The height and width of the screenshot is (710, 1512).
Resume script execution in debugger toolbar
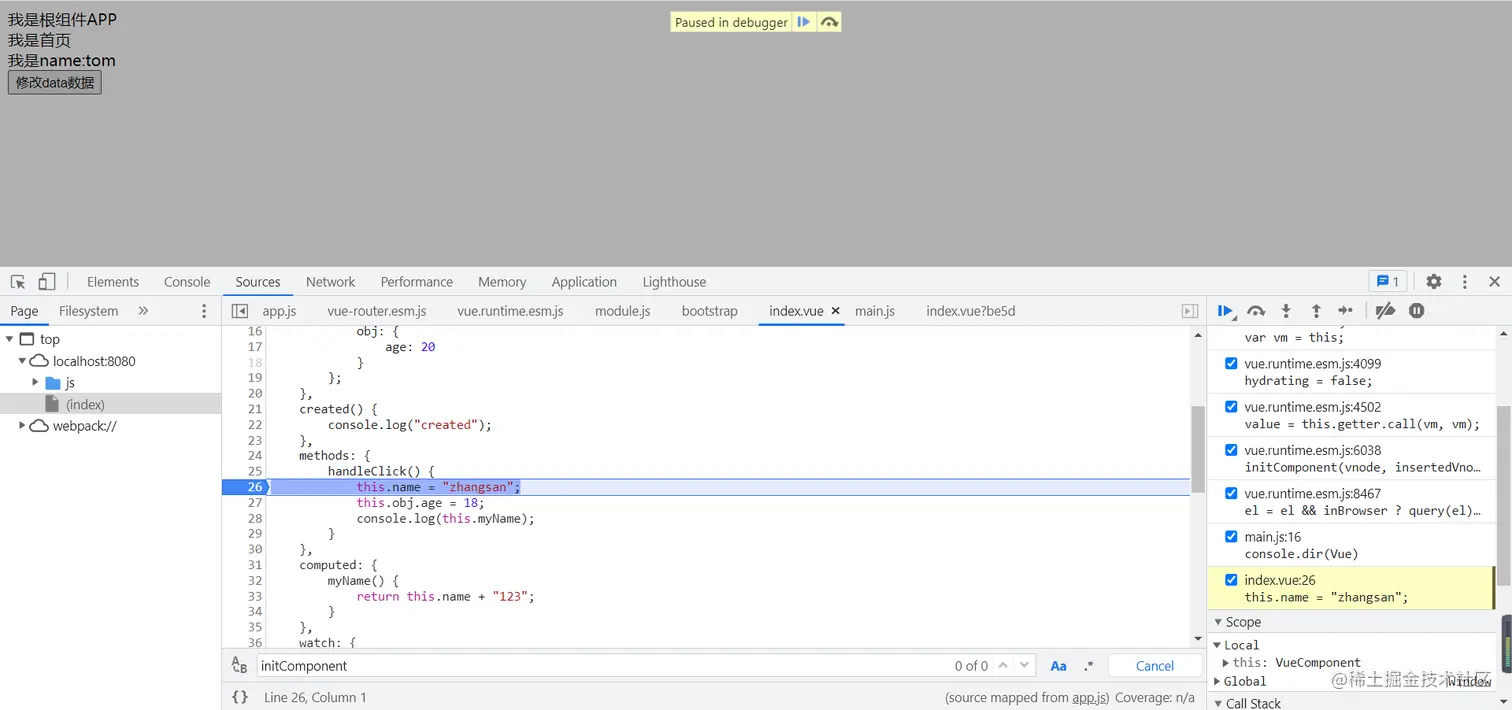click(1225, 311)
